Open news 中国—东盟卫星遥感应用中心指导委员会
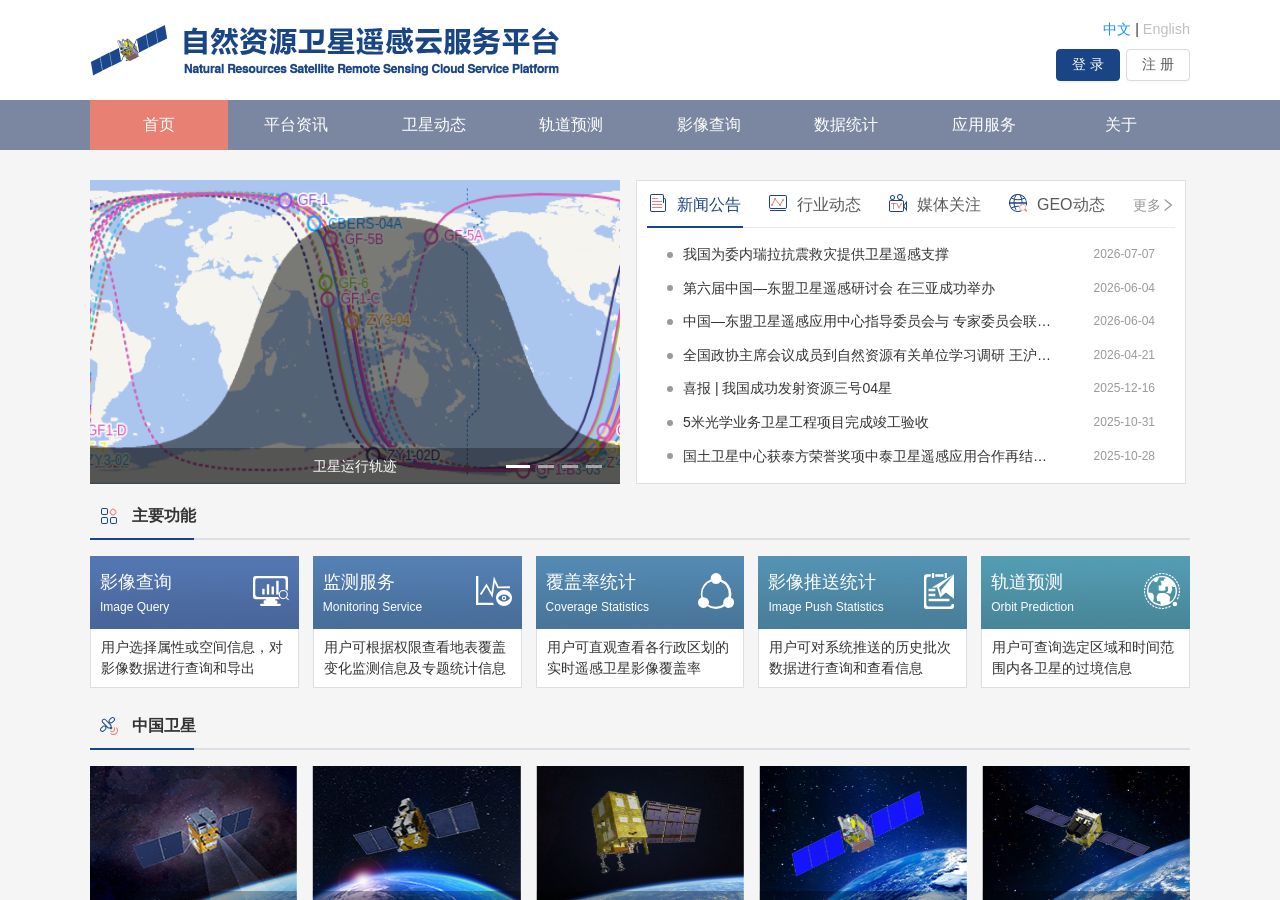 867,321
